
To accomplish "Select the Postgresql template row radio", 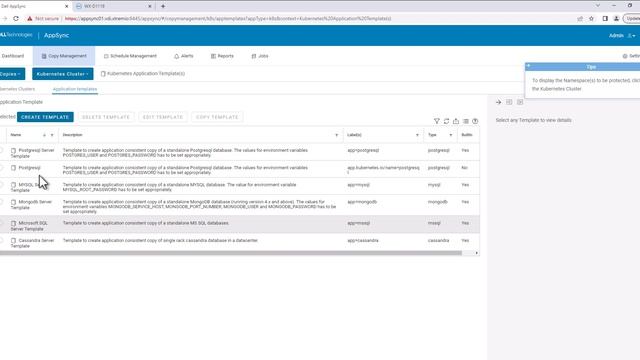I will coord(1,168).
